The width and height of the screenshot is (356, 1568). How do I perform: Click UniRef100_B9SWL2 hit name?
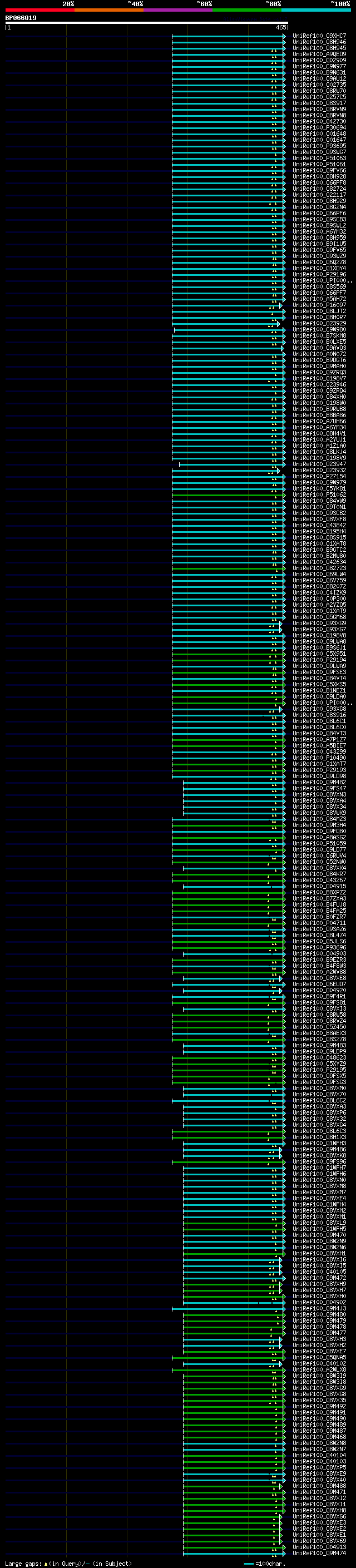click(x=319, y=225)
